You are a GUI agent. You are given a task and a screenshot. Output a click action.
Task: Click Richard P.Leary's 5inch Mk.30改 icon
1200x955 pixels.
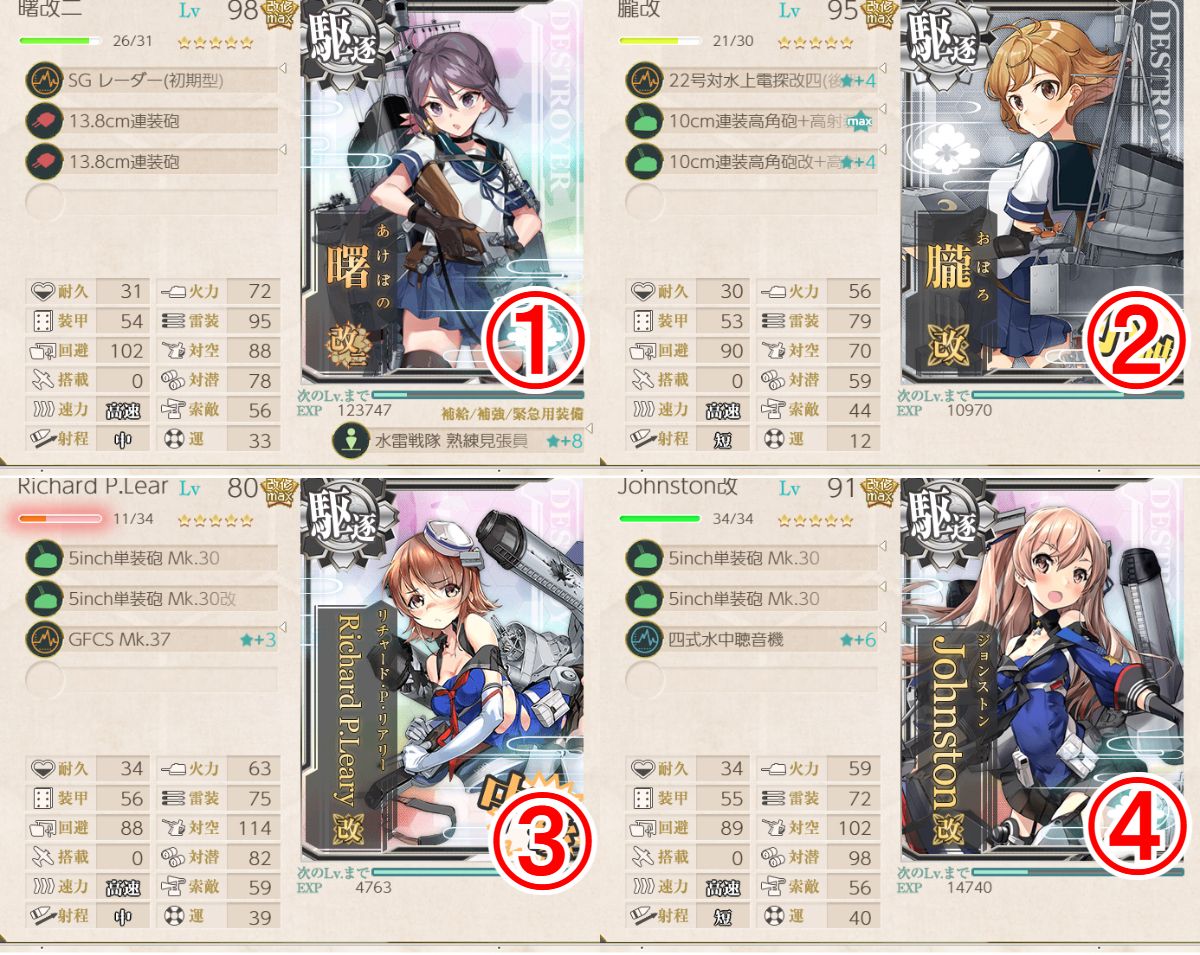[43, 598]
